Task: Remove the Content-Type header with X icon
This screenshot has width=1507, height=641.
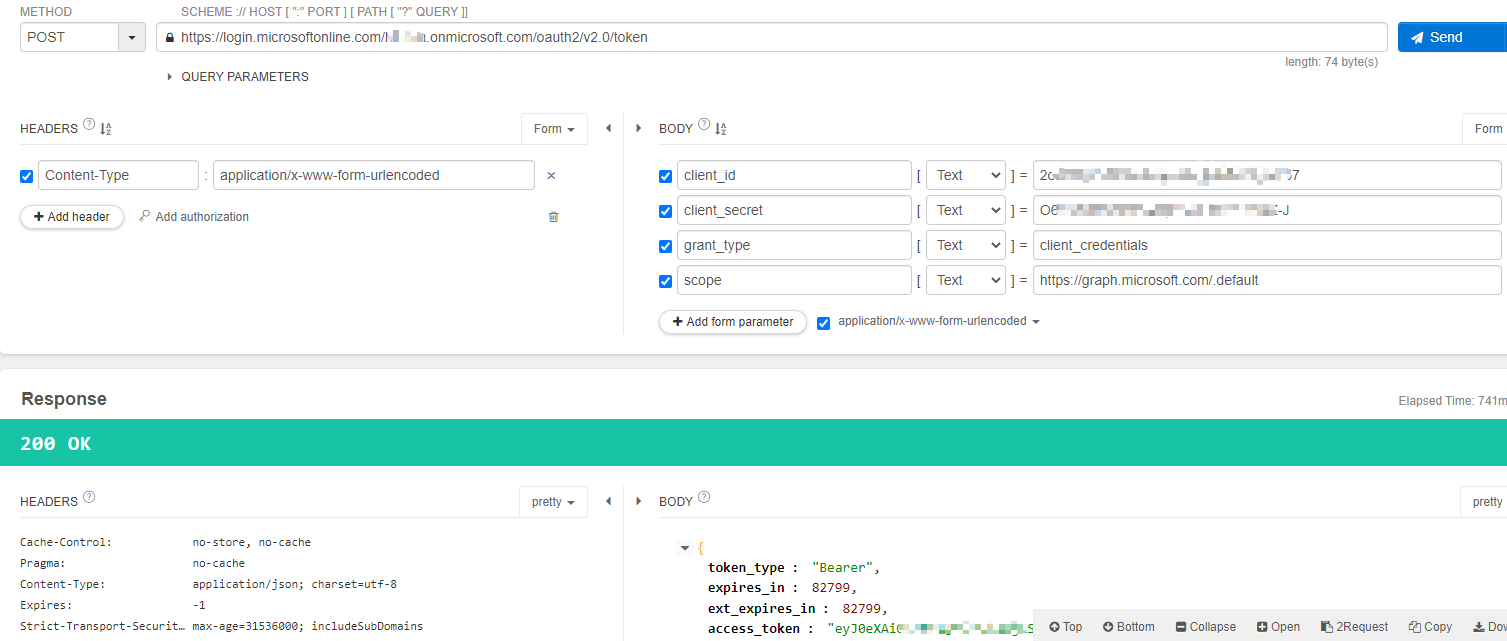Action: (x=551, y=176)
